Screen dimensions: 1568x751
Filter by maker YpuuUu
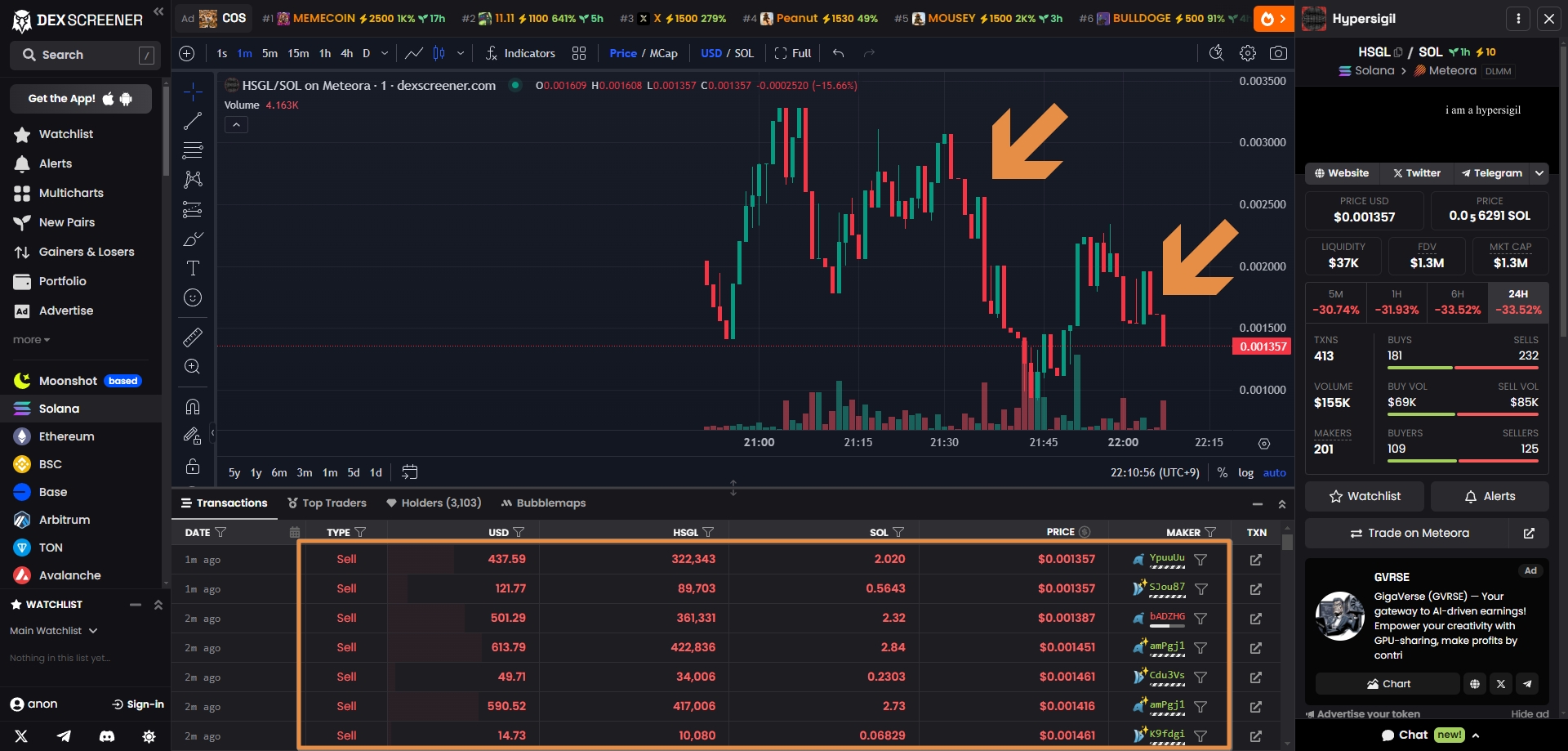[1200, 560]
